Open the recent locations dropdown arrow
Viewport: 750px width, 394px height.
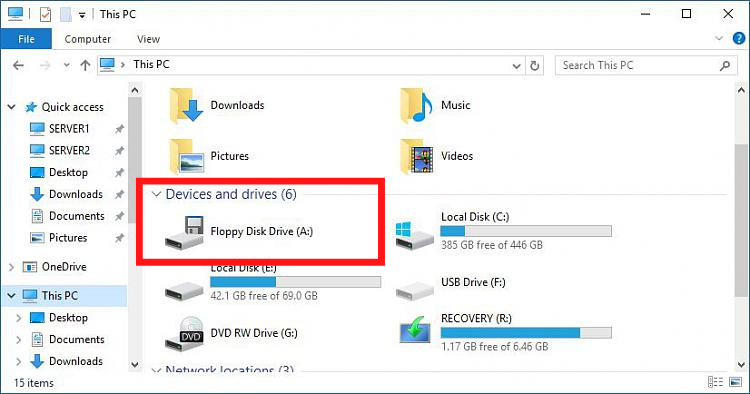tap(66, 66)
